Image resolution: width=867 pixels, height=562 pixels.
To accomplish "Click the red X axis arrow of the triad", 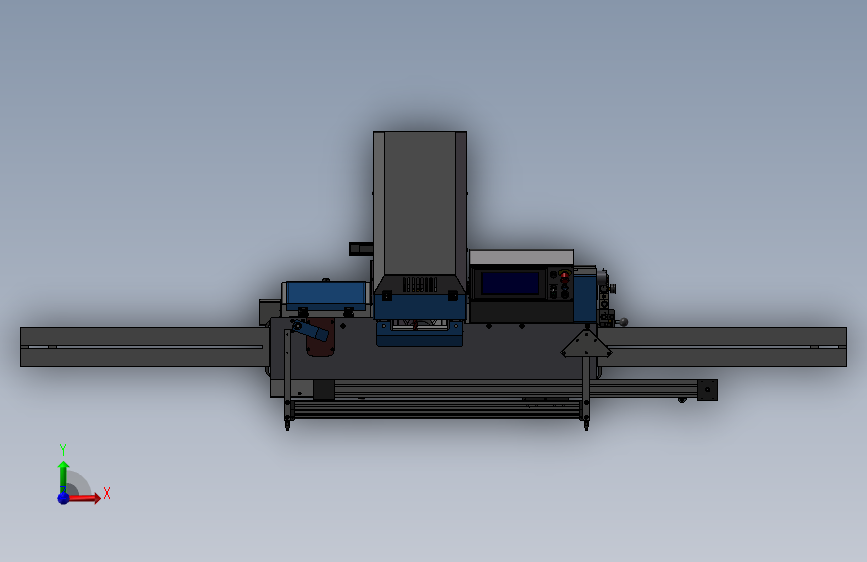I will pyautogui.click(x=83, y=498).
